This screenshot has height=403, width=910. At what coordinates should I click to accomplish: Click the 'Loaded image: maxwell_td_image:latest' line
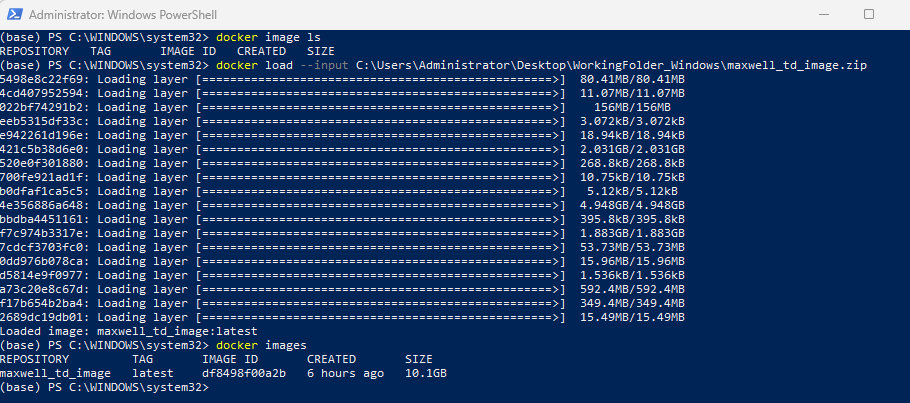point(129,331)
